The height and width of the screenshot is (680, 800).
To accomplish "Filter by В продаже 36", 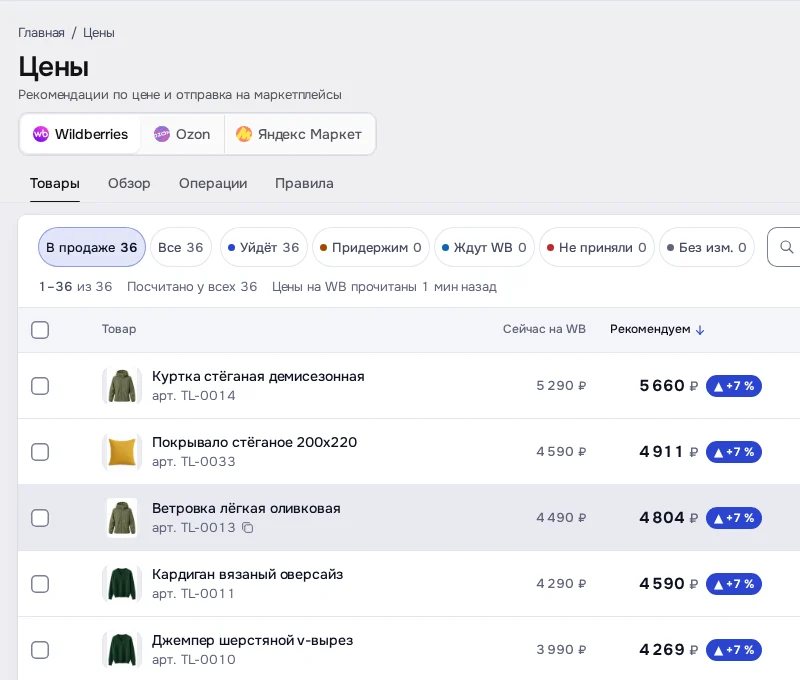I will coord(92,247).
